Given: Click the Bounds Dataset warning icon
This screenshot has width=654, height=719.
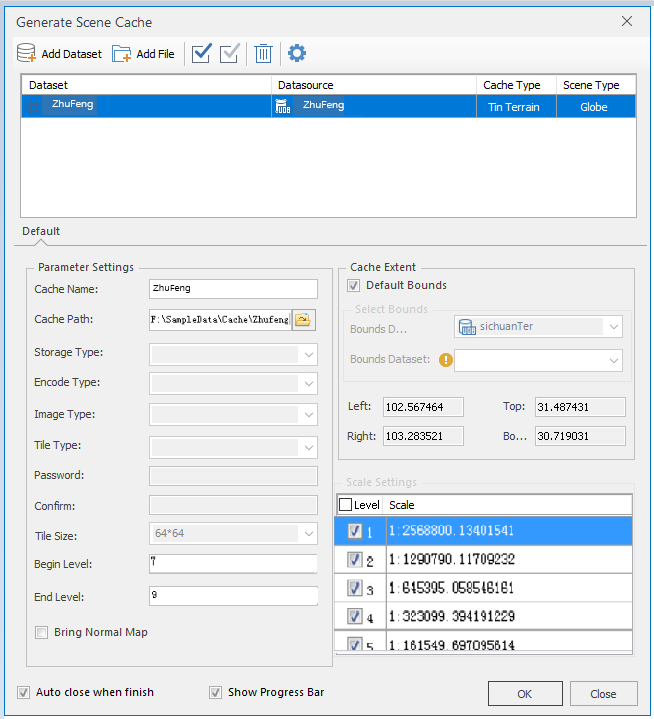Looking at the screenshot, I should pyautogui.click(x=445, y=360).
